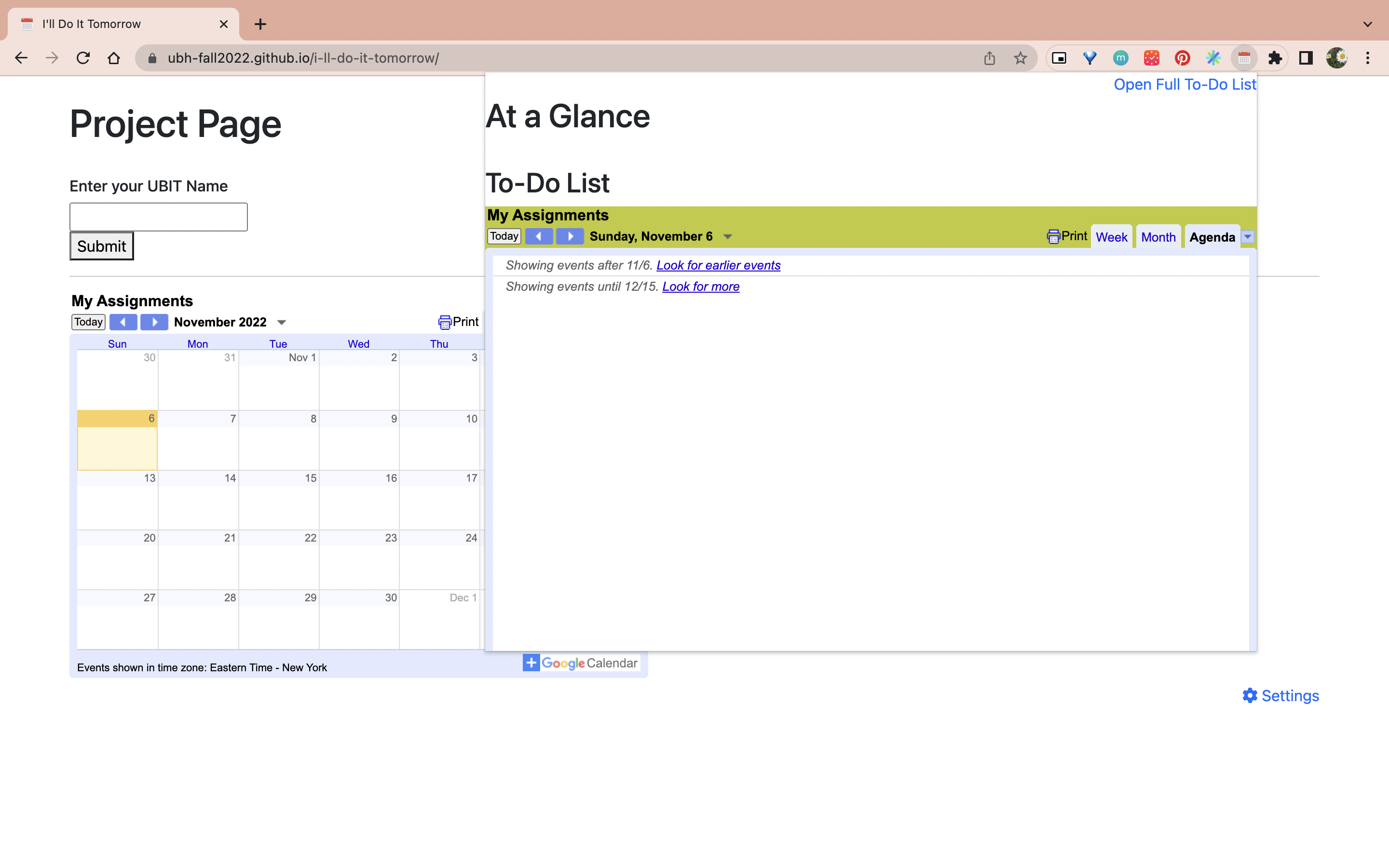Click the Look for earlier events link
1389x868 pixels.
point(718,265)
